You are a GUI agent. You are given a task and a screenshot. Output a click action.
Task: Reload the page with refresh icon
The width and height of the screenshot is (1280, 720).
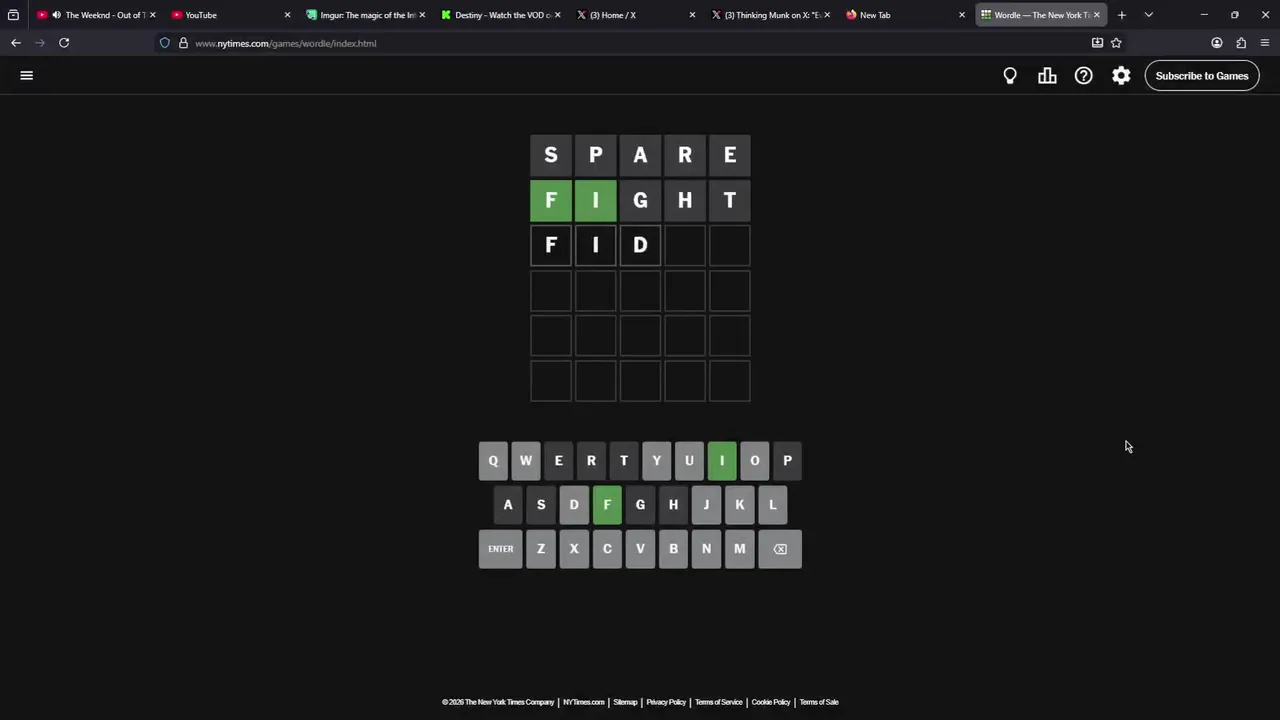pyautogui.click(x=64, y=43)
